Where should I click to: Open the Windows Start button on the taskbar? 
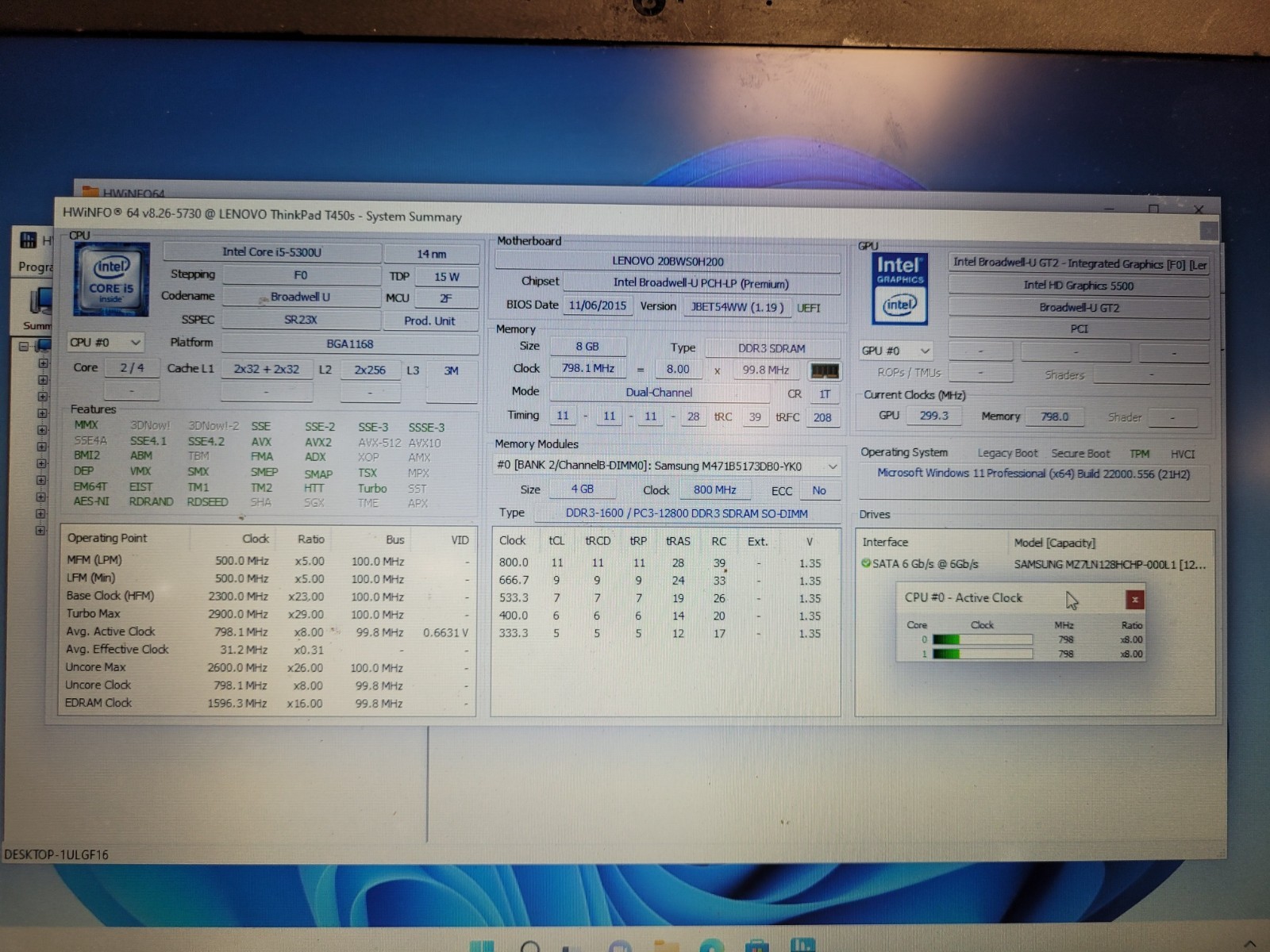pyautogui.click(x=482, y=945)
